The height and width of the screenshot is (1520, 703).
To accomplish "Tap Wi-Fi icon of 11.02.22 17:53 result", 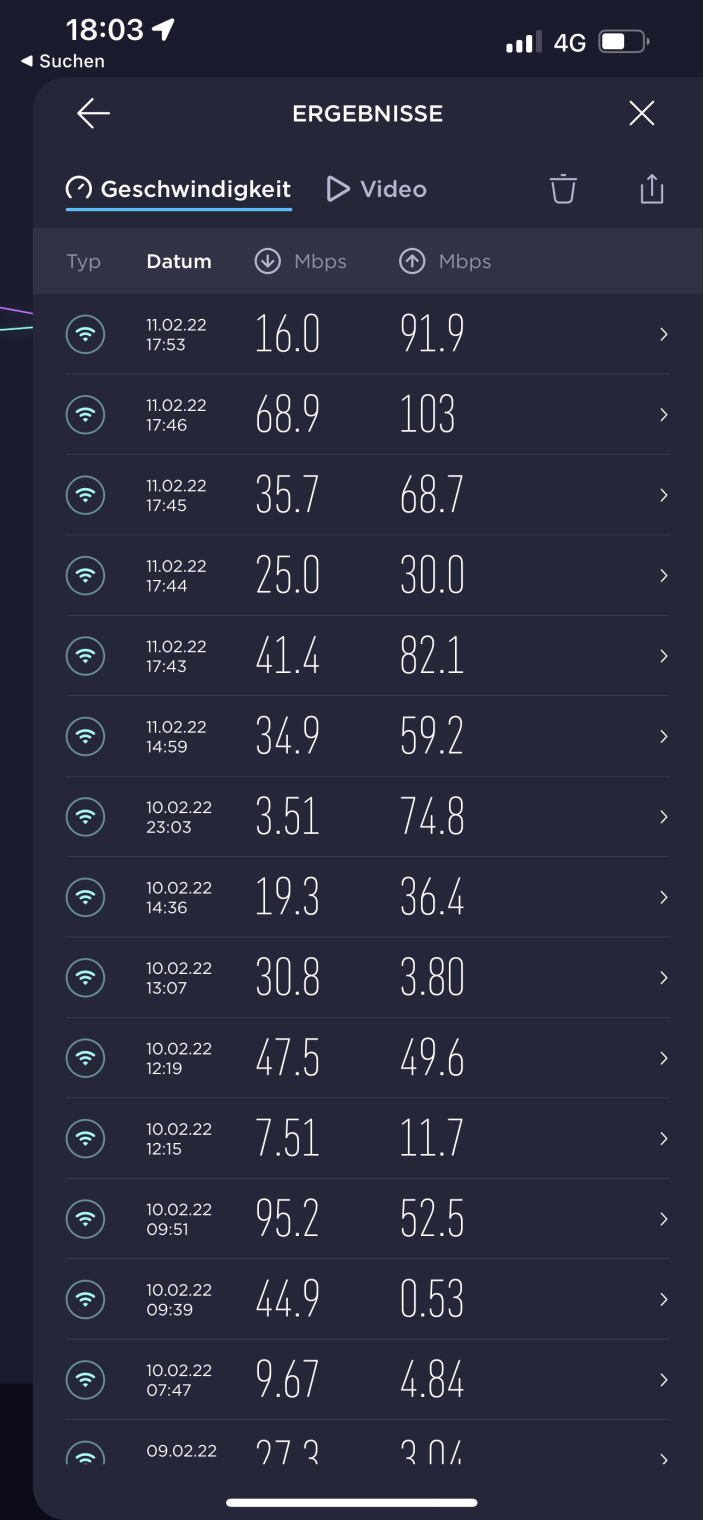I will click(x=85, y=335).
